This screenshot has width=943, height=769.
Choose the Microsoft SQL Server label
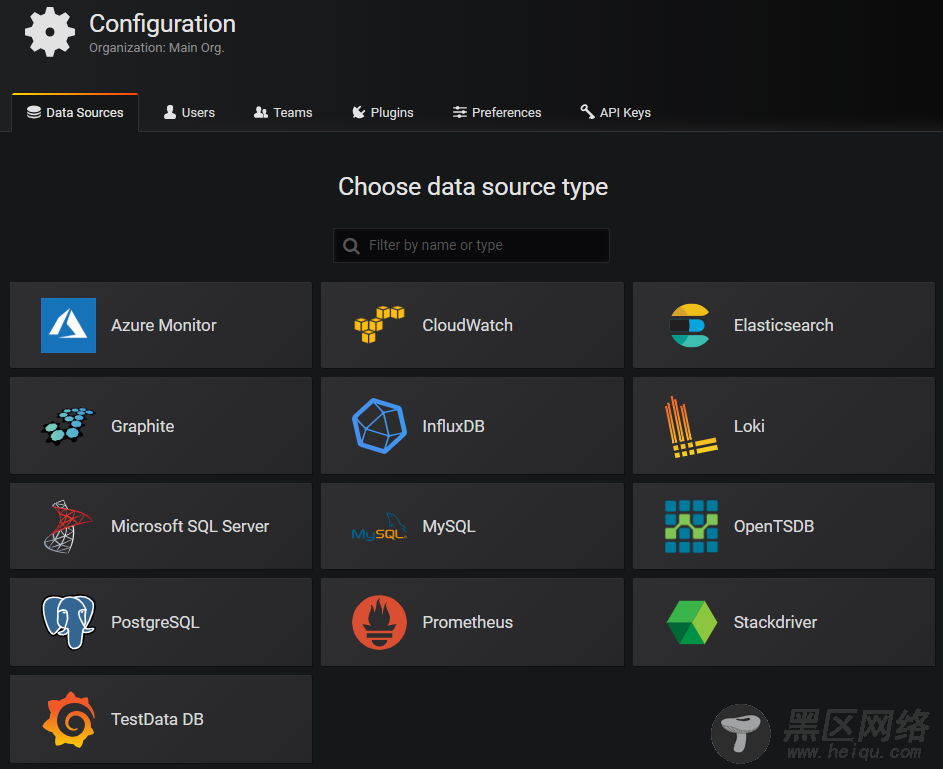pos(190,526)
